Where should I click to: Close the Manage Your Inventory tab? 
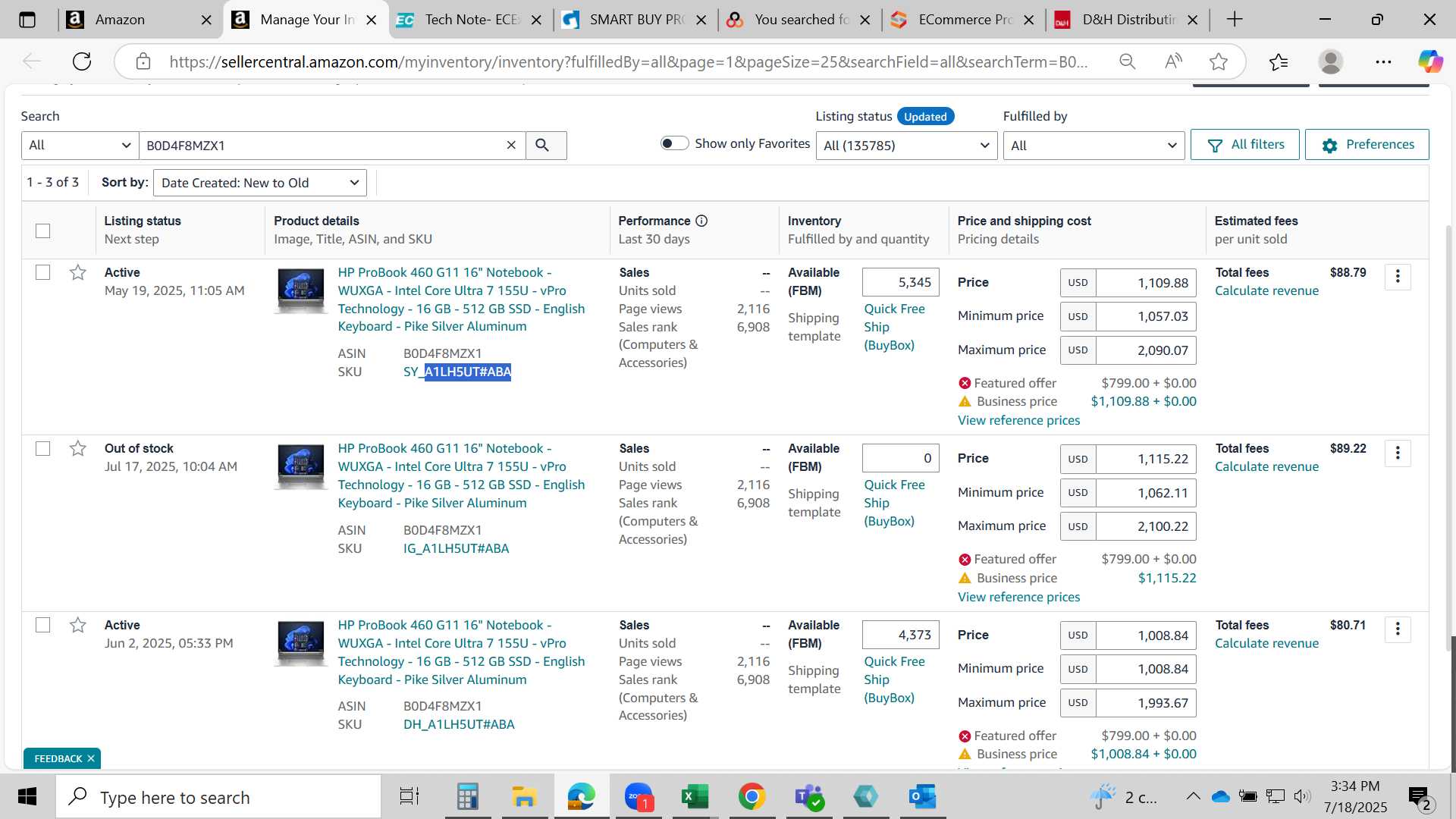(x=372, y=20)
